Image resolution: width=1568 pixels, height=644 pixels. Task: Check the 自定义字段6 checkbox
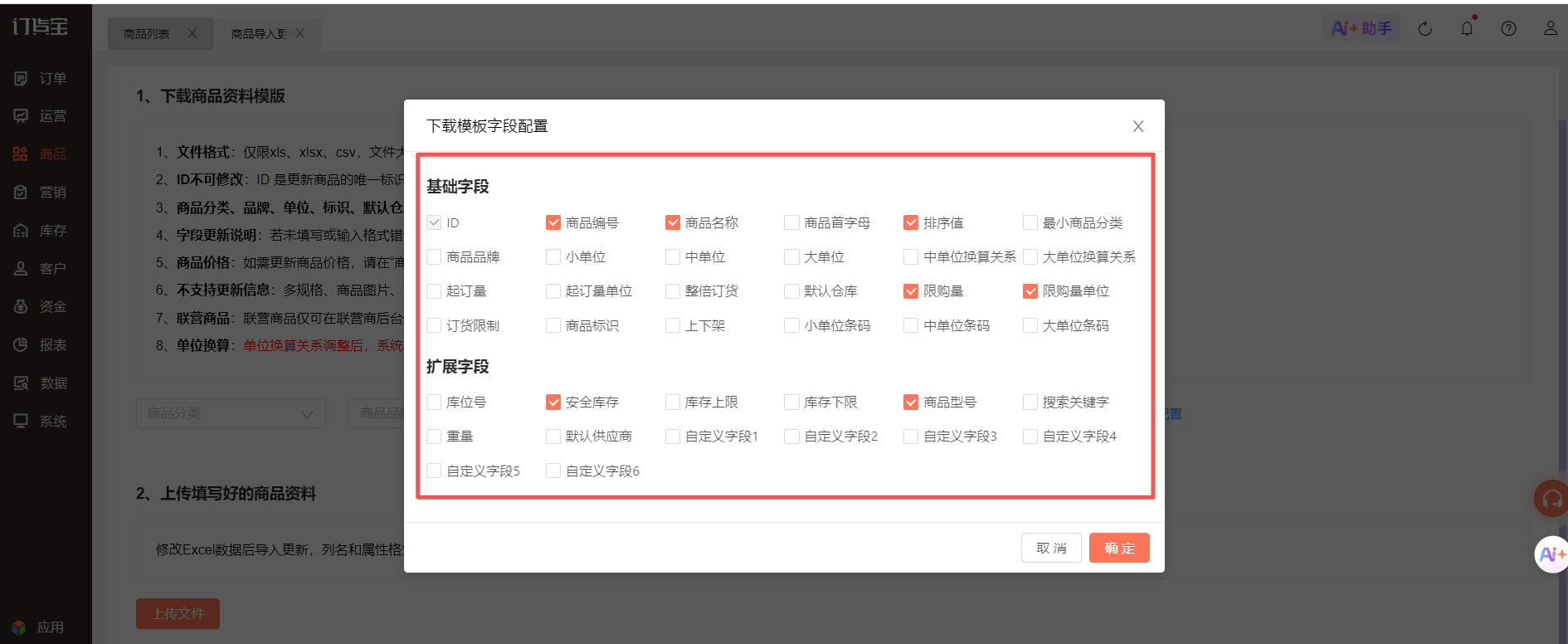coord(553,471)
